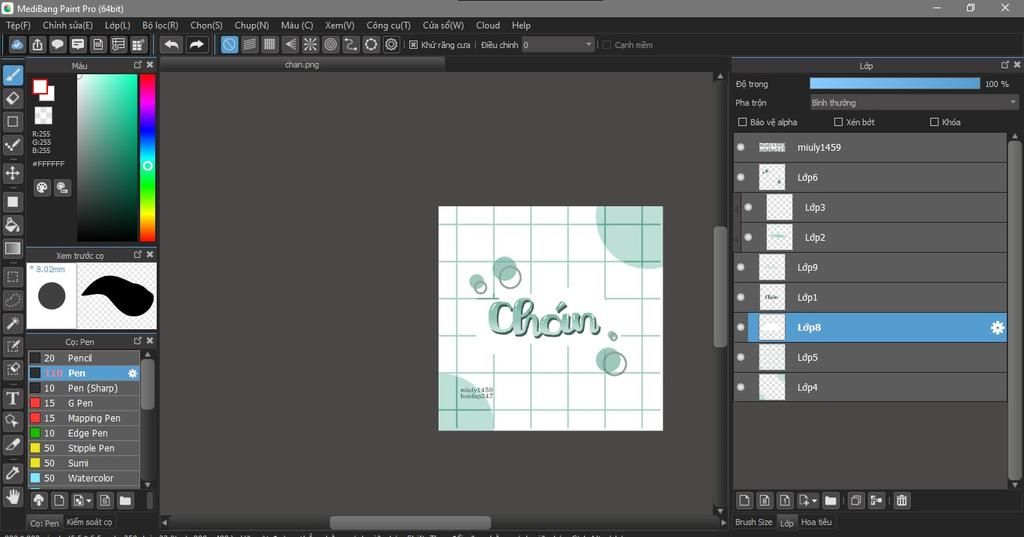Select the Lasso tool
Viewport: 1024px width, 537px height.
click(x=12, y=300)
